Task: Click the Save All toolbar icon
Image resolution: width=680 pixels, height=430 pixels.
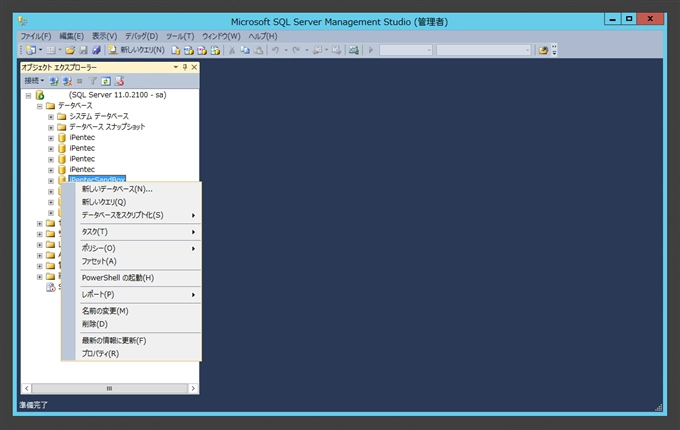Action: [x=96, y=50]
